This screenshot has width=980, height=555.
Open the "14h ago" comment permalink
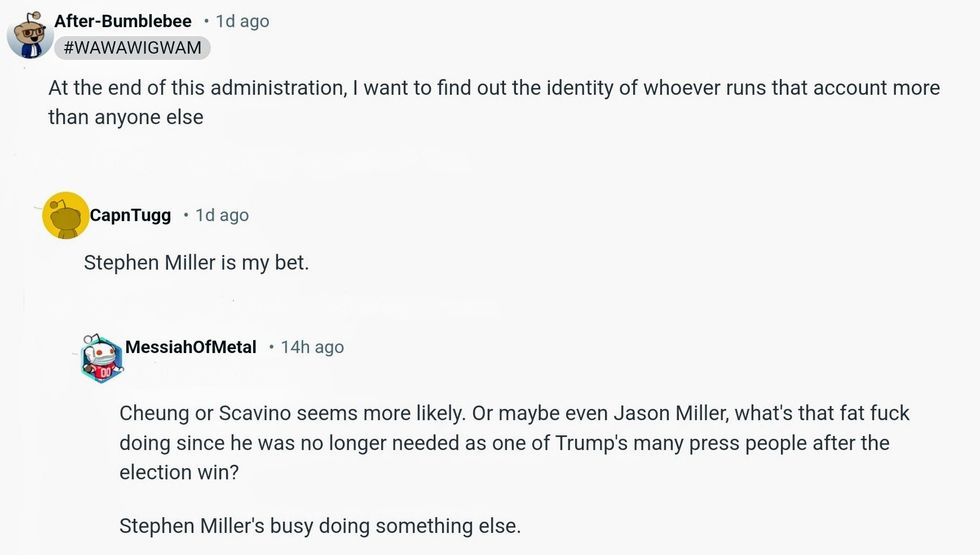coord(312,347)
